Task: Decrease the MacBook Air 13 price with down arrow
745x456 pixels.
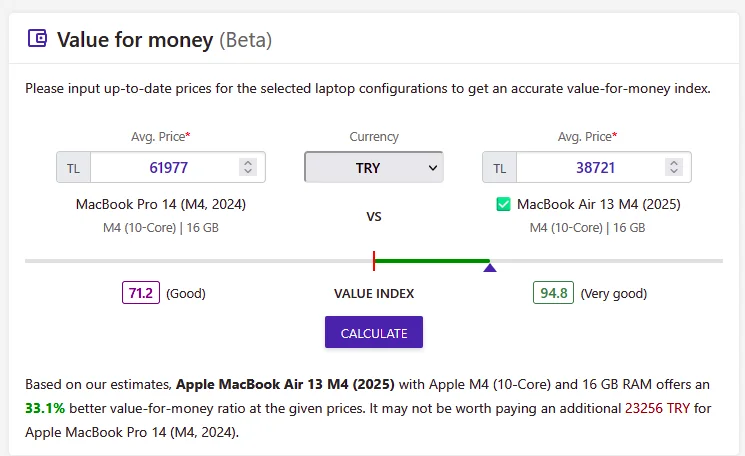Action: (x=673, y=172)
